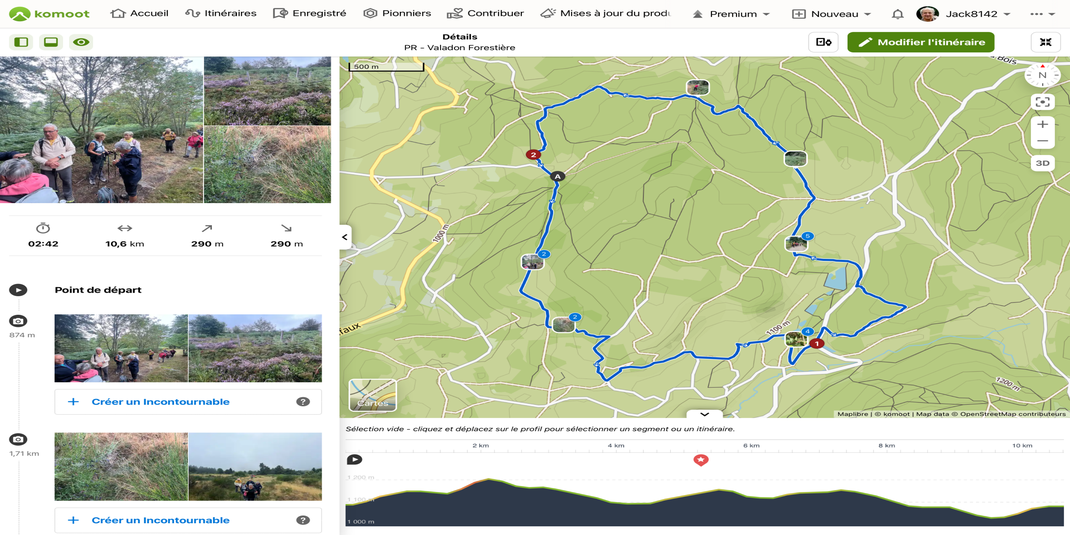This screenshot has height=535, width=1070.
Task: Open the Jack8142 account menu
Action: click(963, 14)
